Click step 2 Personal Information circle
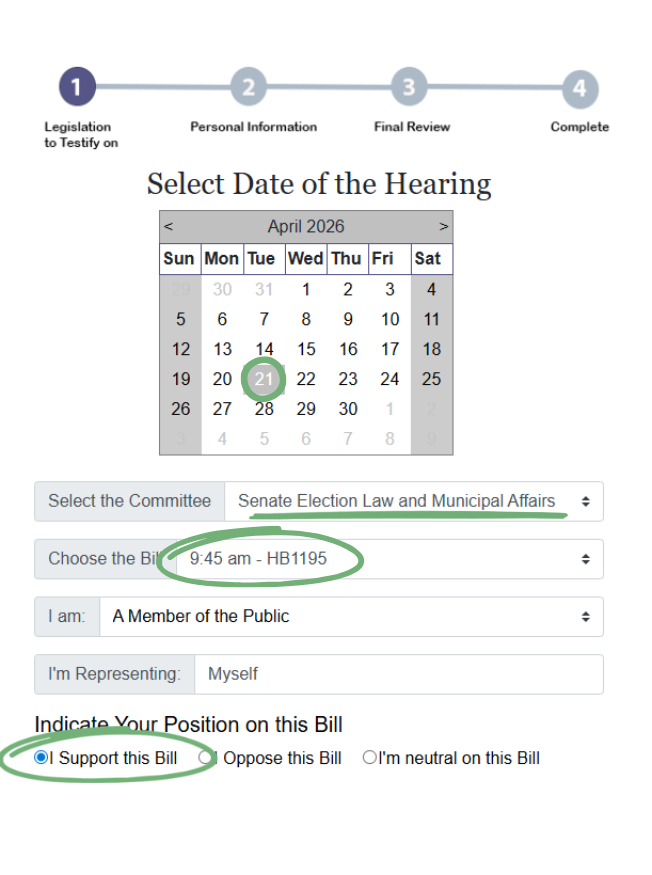Image resolution: width=652 pixels, height=875 pixels. (x=249, y=88)
